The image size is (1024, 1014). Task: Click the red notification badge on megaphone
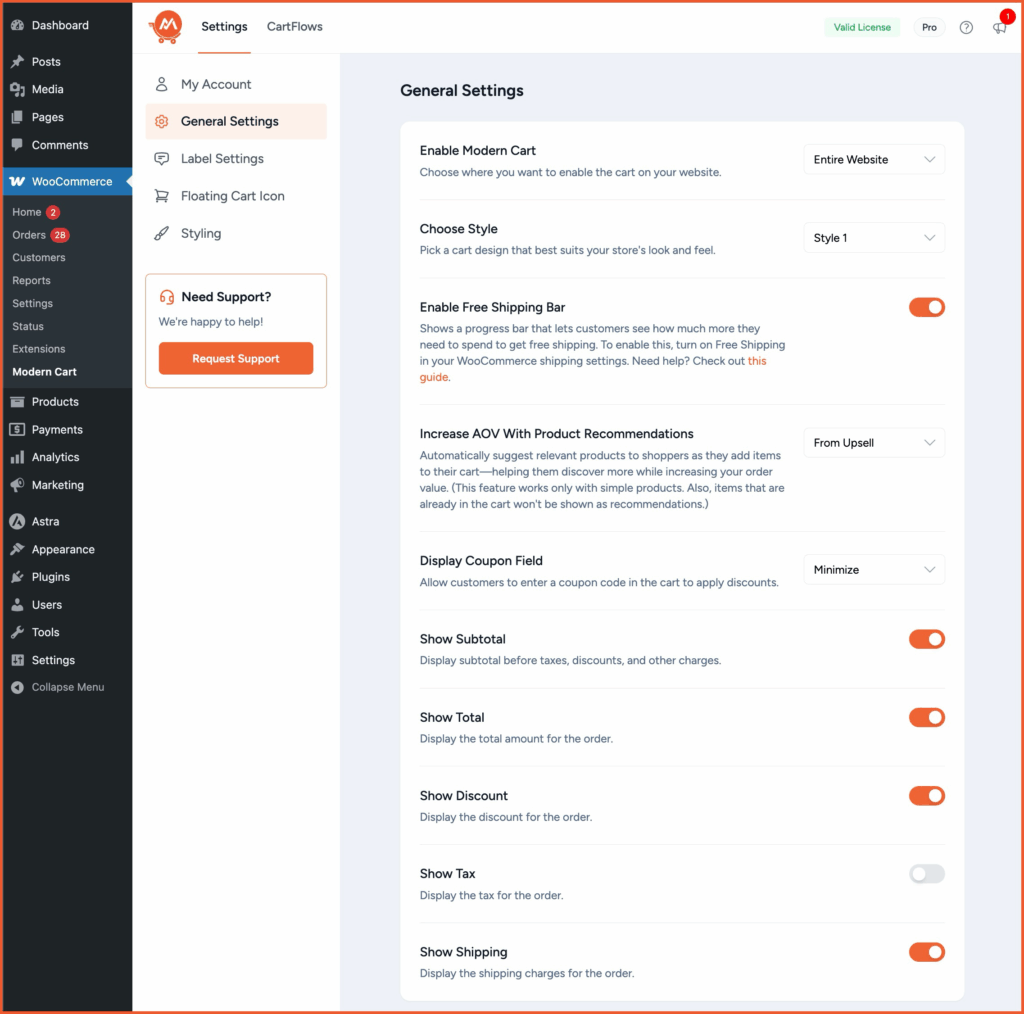click(1008, 16)
